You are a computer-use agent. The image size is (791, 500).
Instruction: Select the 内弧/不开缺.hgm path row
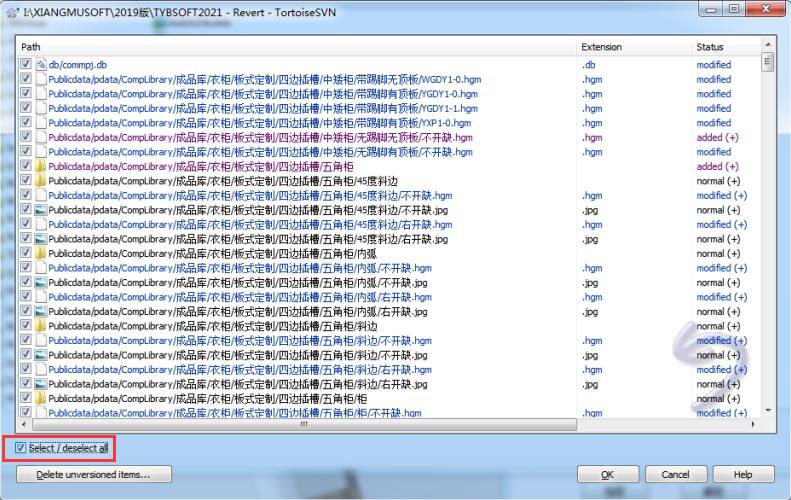240,268
